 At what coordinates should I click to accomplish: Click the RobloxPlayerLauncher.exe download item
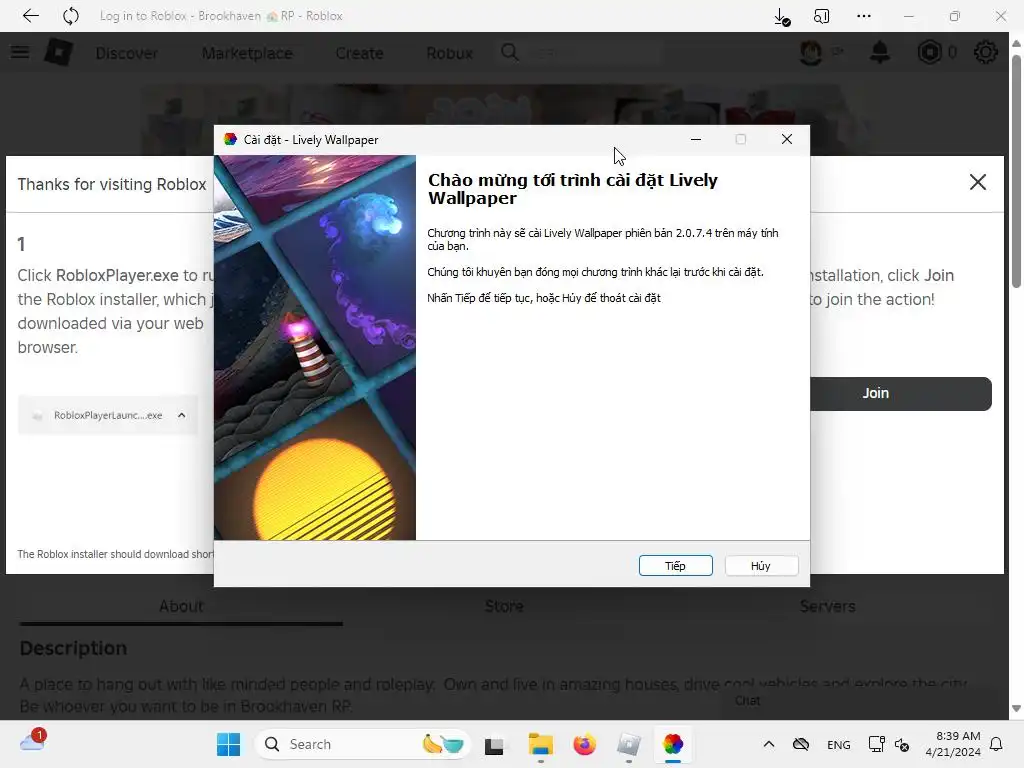click(x=108, y=415)
